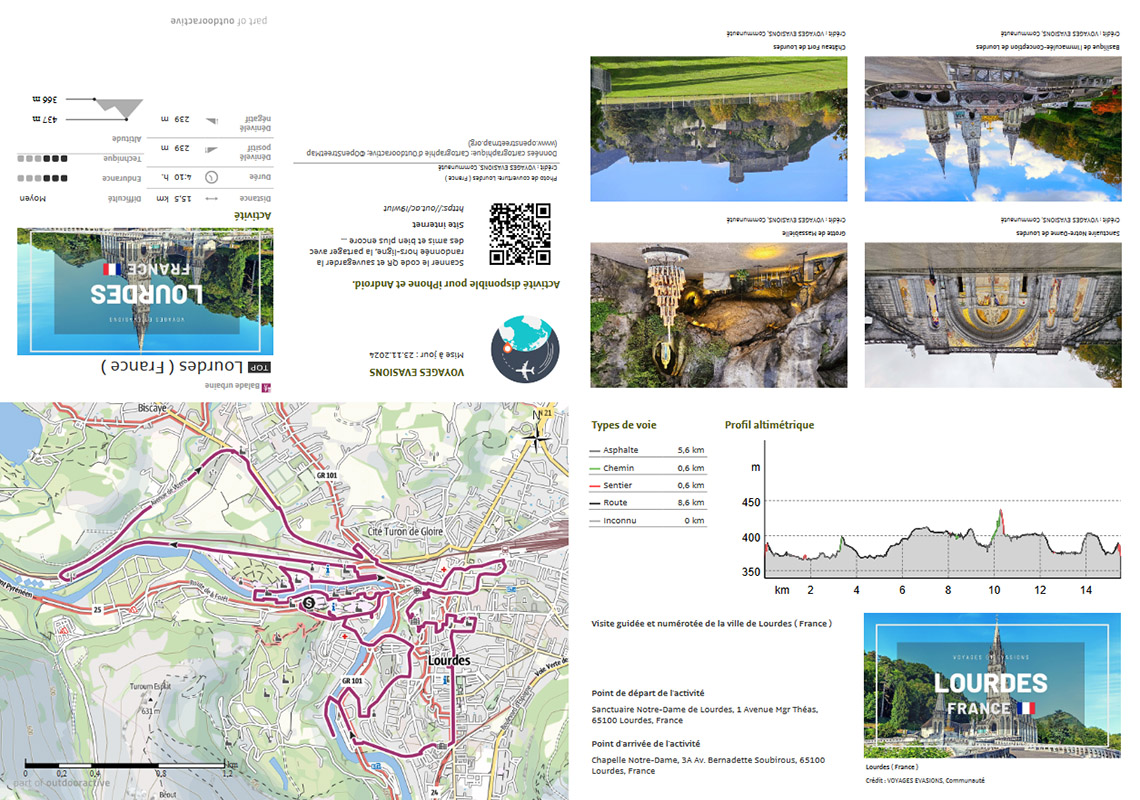Image resolution: width=1140 pixels, height=800 pixels.
Task: Click the Activité disponible pour iPhone et Android text
Action: (x=456, y=284)
